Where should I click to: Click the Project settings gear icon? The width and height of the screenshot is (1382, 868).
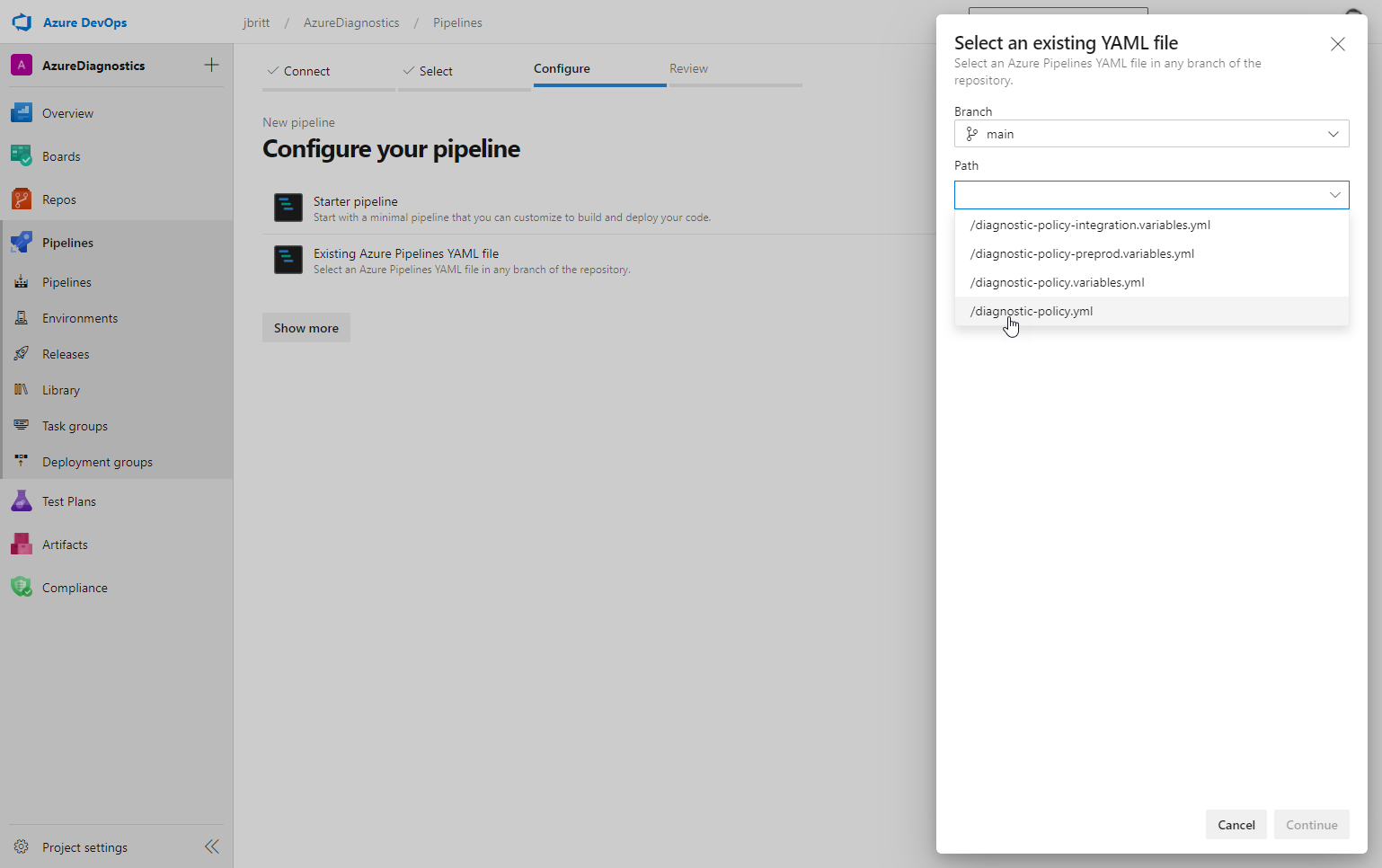22,847
